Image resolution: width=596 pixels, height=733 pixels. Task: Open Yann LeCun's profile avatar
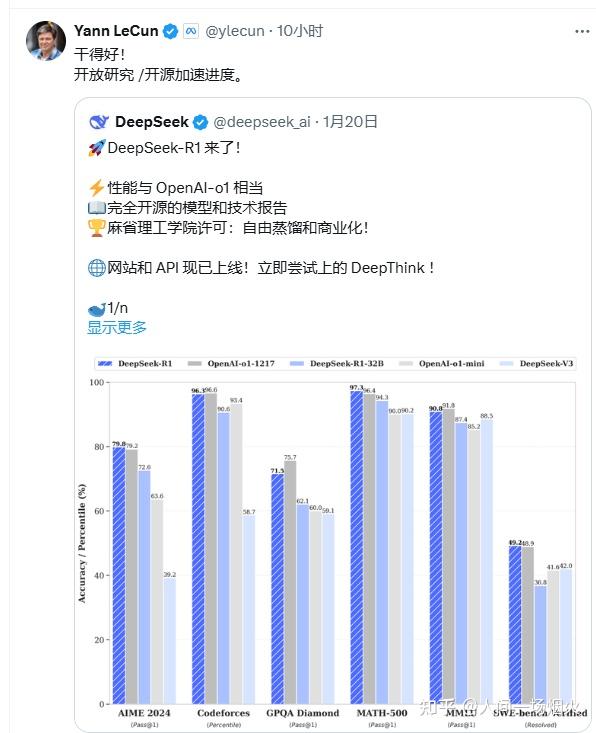(45, 41)
